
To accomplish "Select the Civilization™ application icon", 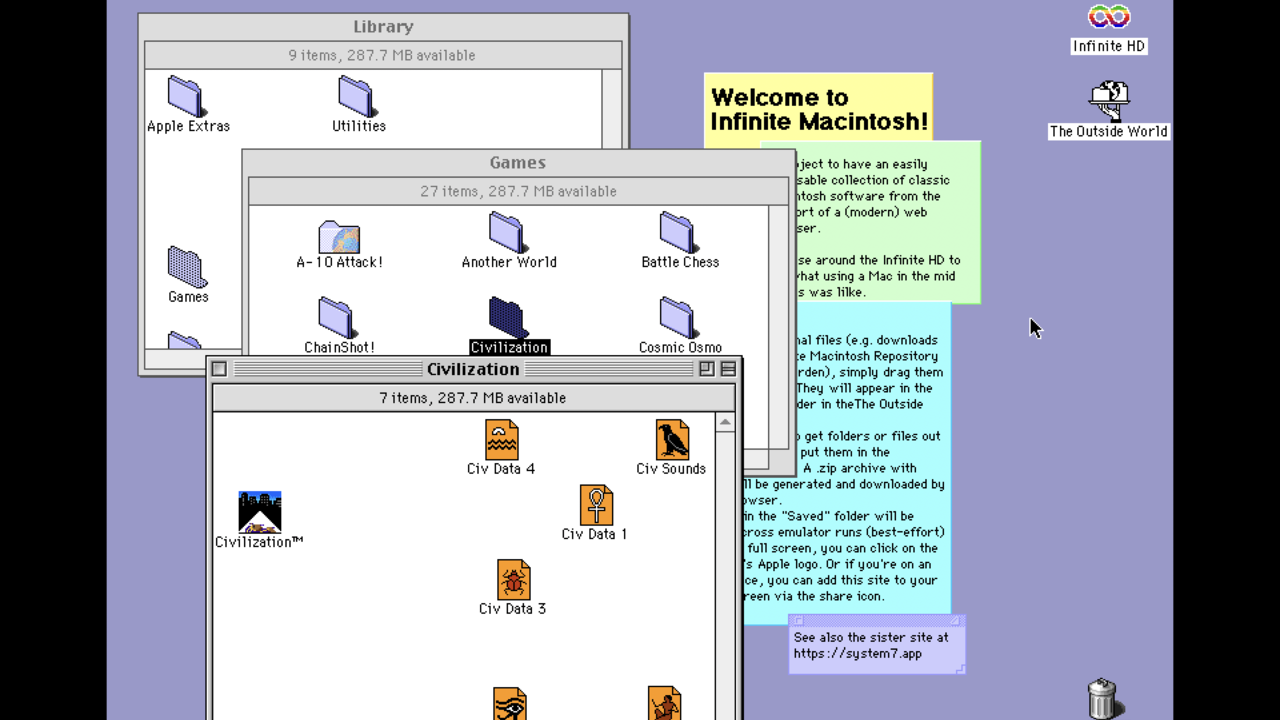I will (x=260, y=512).
